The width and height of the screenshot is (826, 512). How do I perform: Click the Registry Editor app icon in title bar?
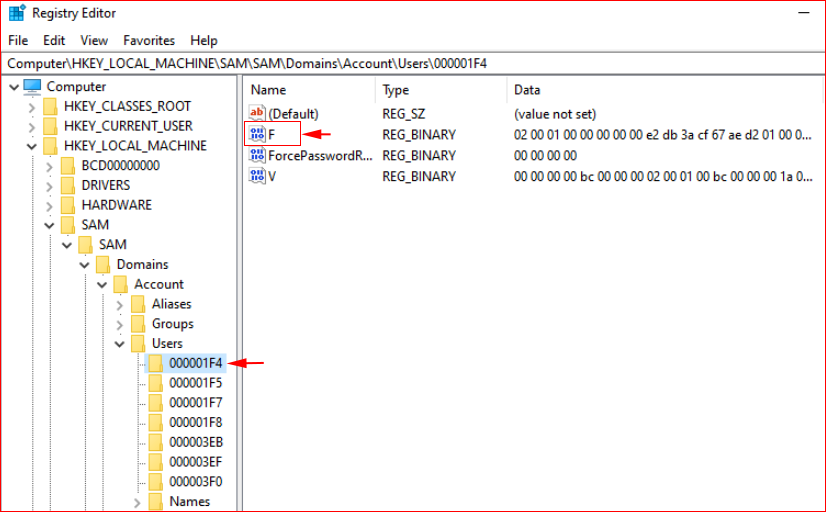(17, 13)
